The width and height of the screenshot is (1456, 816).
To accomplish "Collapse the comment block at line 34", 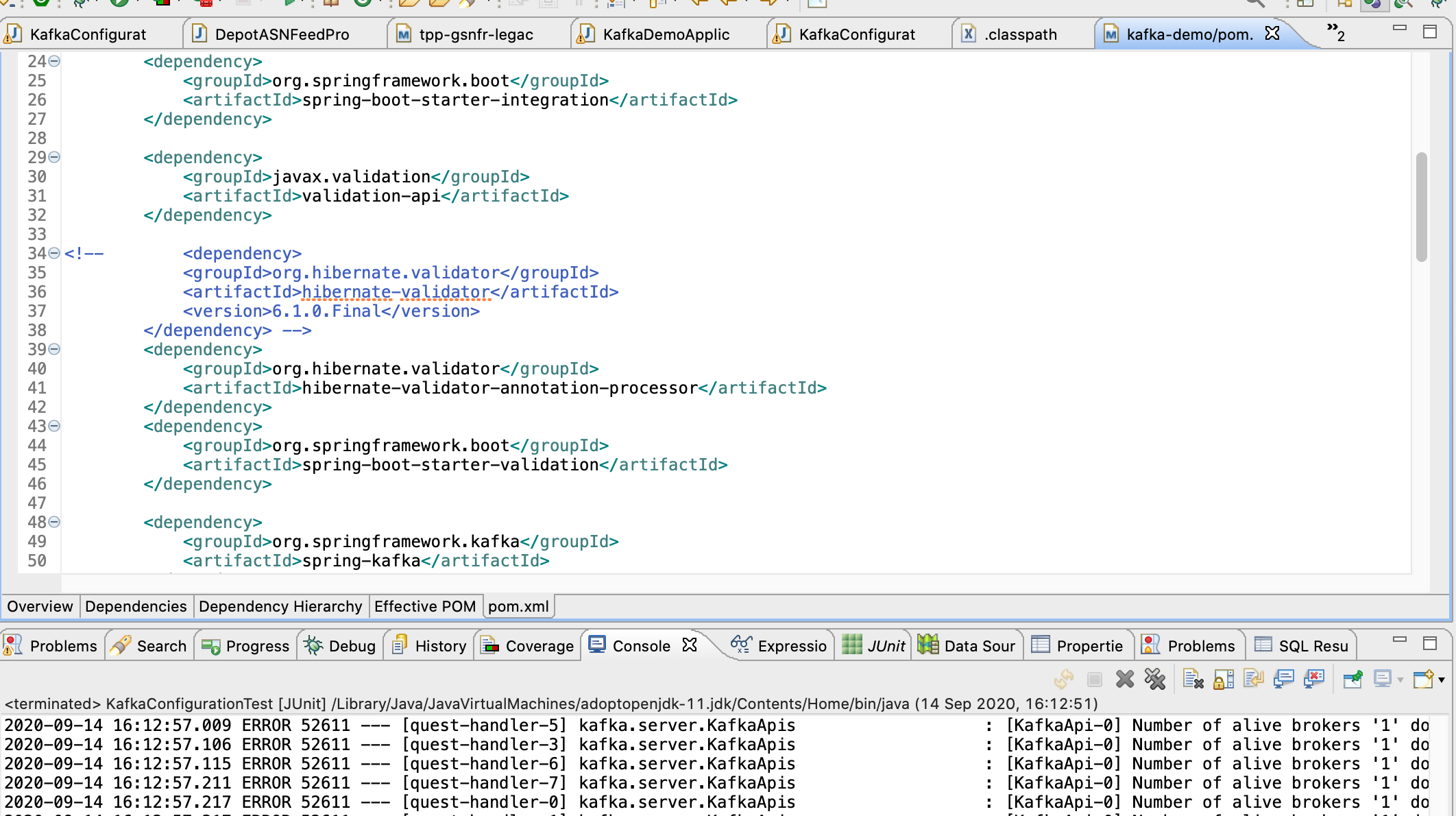I will 54,253.
